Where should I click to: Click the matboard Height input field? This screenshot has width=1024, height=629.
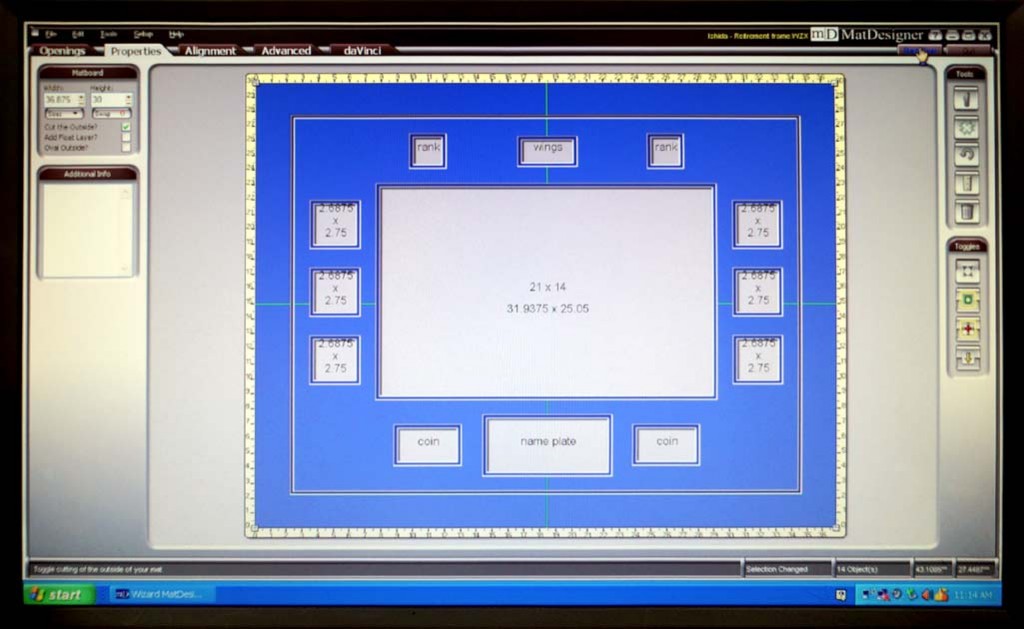click(x=106, y=100)
